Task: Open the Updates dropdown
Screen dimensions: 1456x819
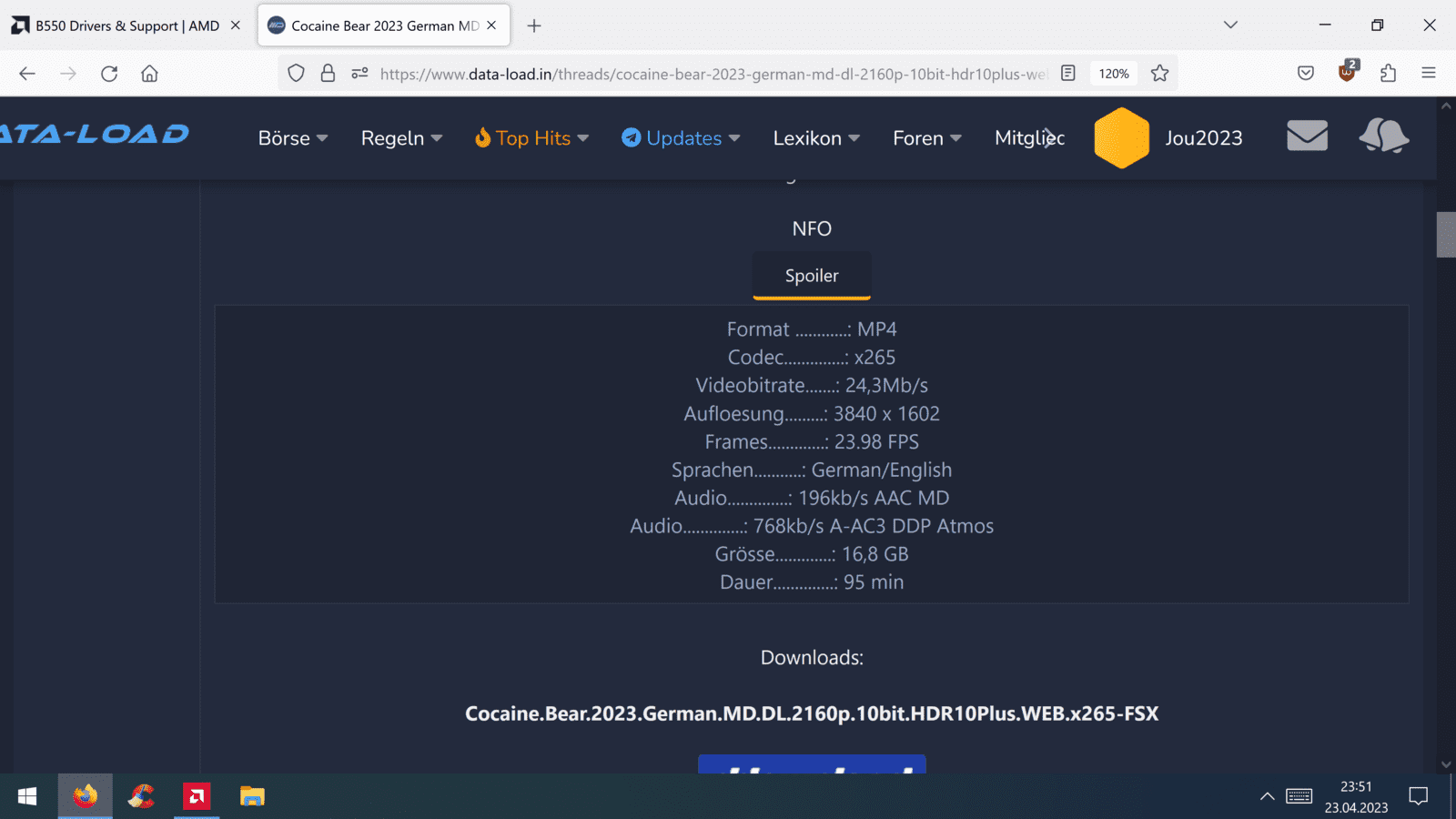Action: point(681,138)
